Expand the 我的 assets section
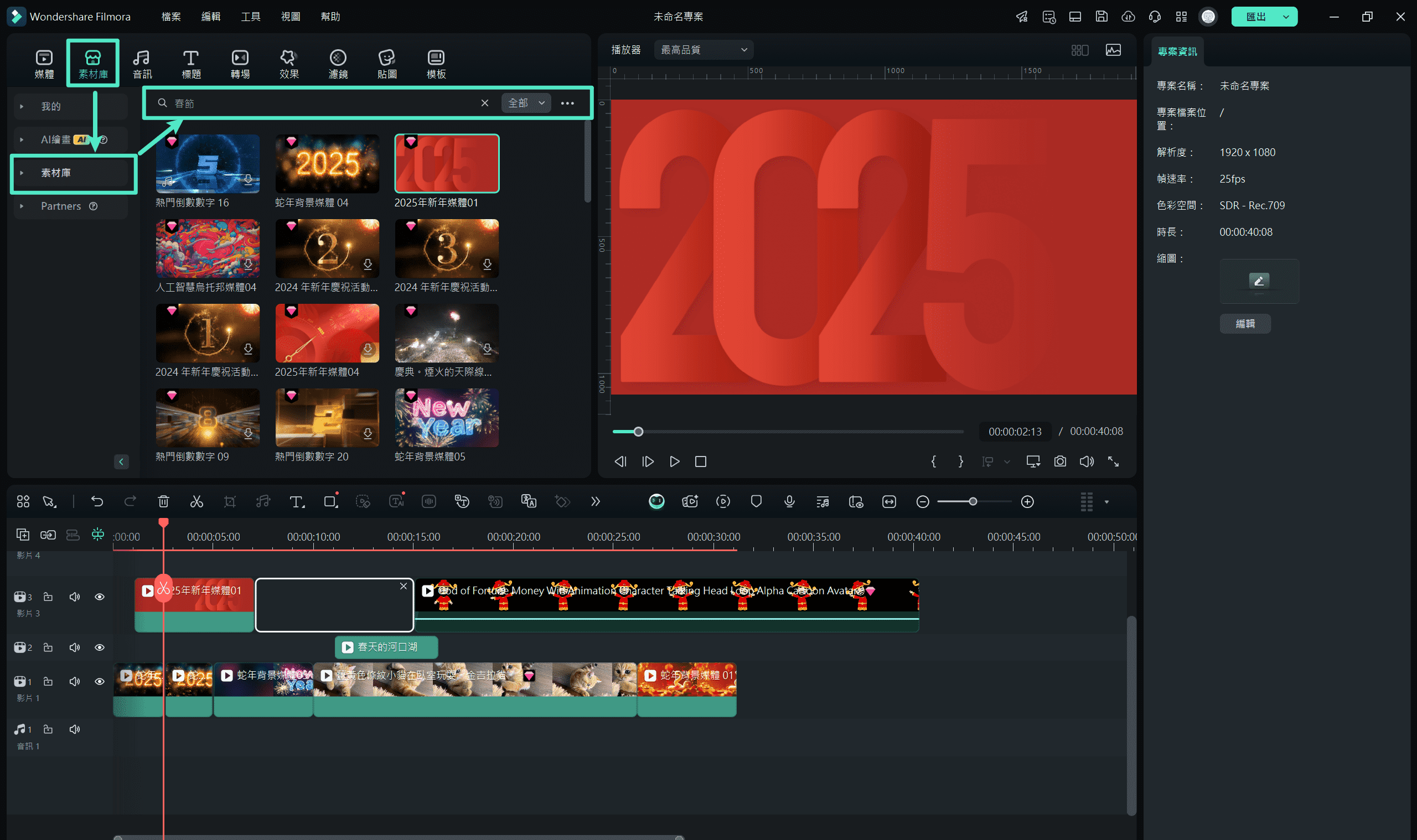This screenshot has height=840, width=1417. click(x=22, y=106)
